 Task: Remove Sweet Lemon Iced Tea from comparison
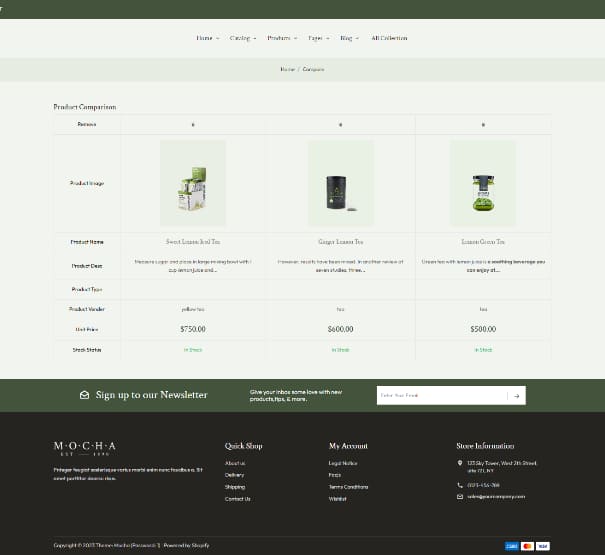(193, 124)
